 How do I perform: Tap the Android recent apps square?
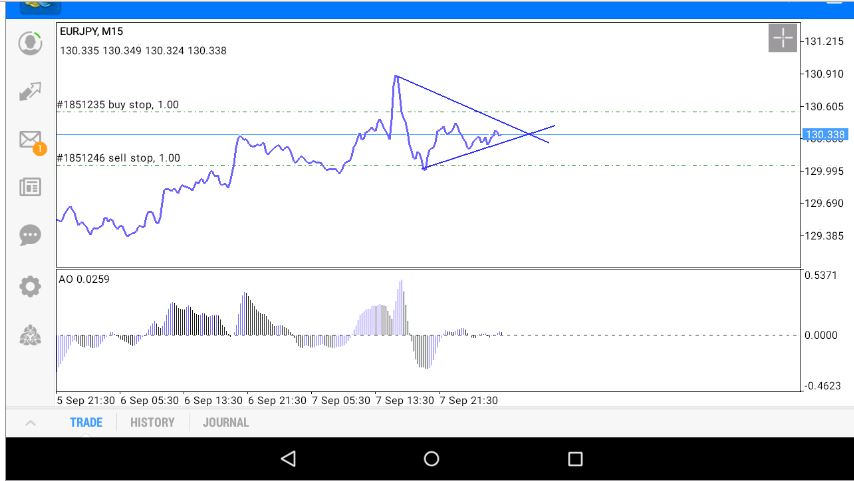[575, 459]
